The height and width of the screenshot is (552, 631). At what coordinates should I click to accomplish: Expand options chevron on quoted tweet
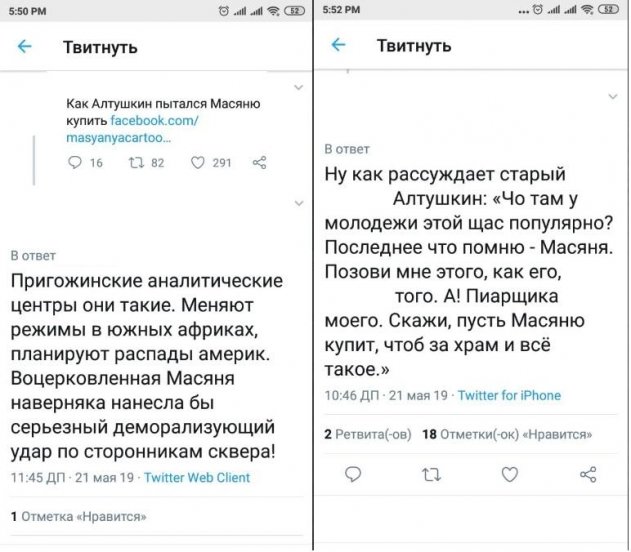click(x=298, y=89)
